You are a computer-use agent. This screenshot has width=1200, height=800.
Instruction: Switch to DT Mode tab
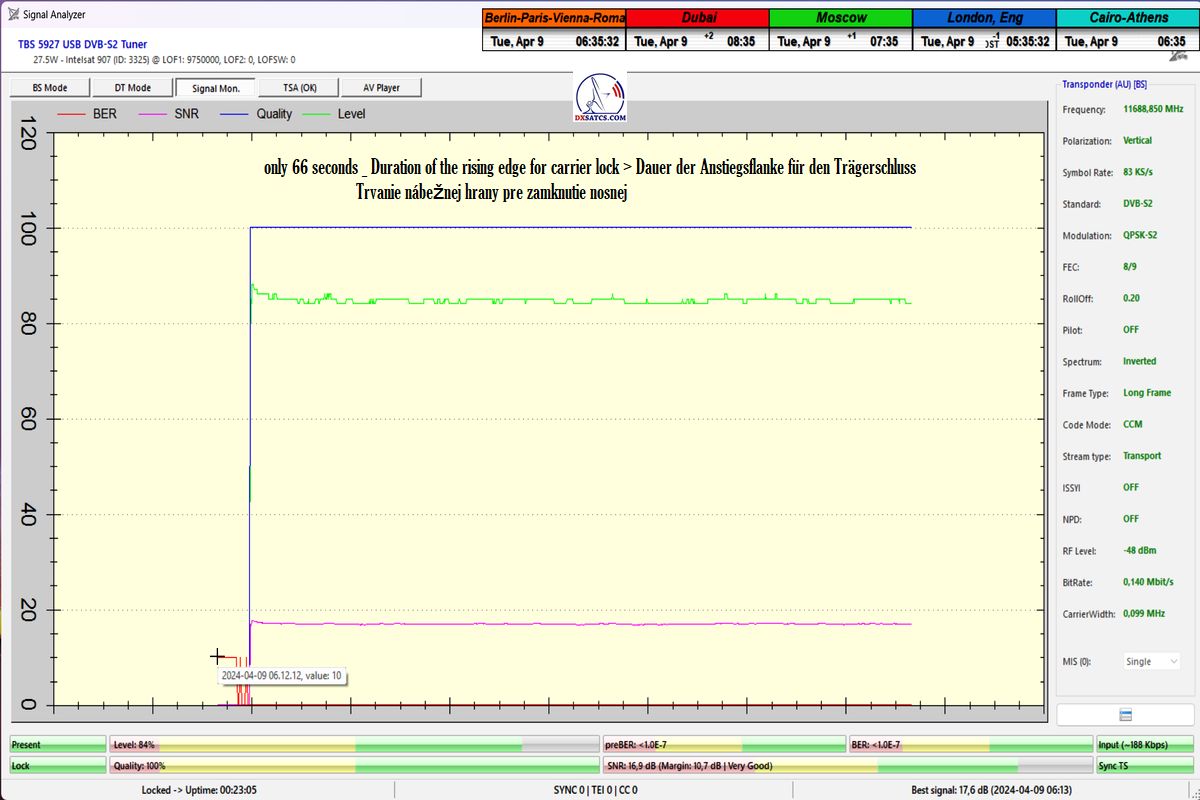click(132, 88)
